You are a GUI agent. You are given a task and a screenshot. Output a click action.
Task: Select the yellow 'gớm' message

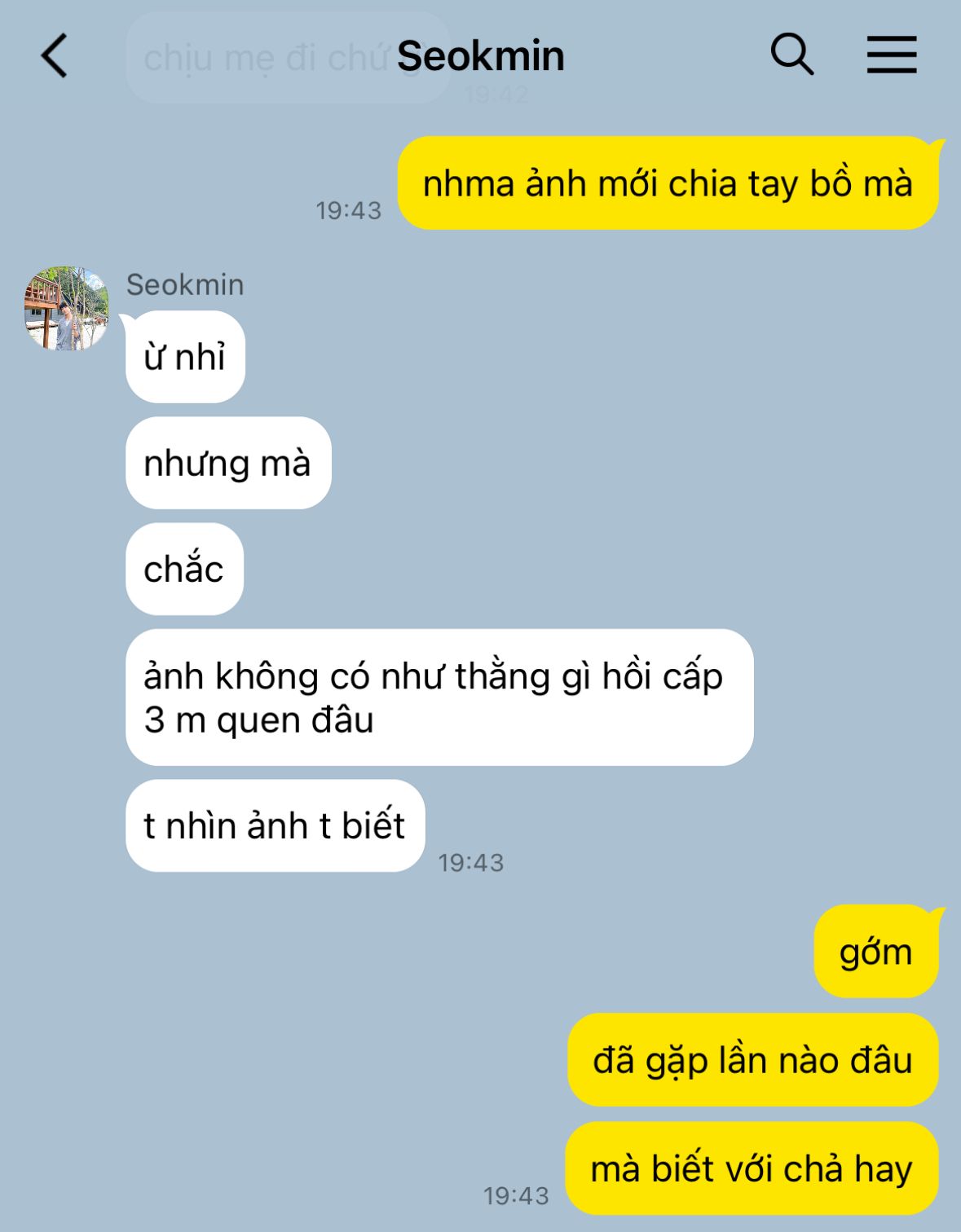tap(876, 951)
